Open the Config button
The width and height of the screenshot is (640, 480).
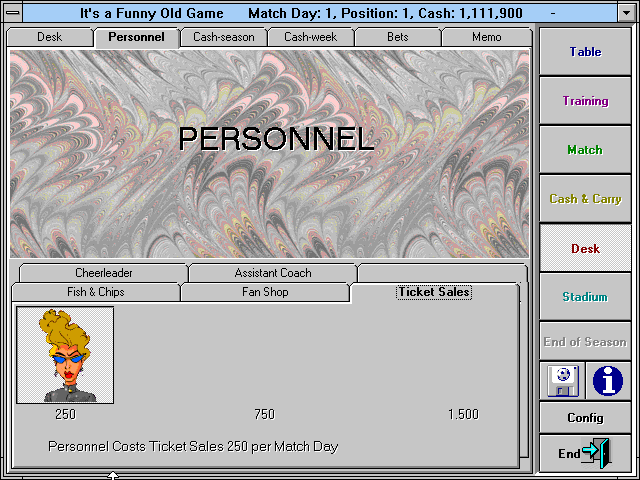click(x=585, y=418)
